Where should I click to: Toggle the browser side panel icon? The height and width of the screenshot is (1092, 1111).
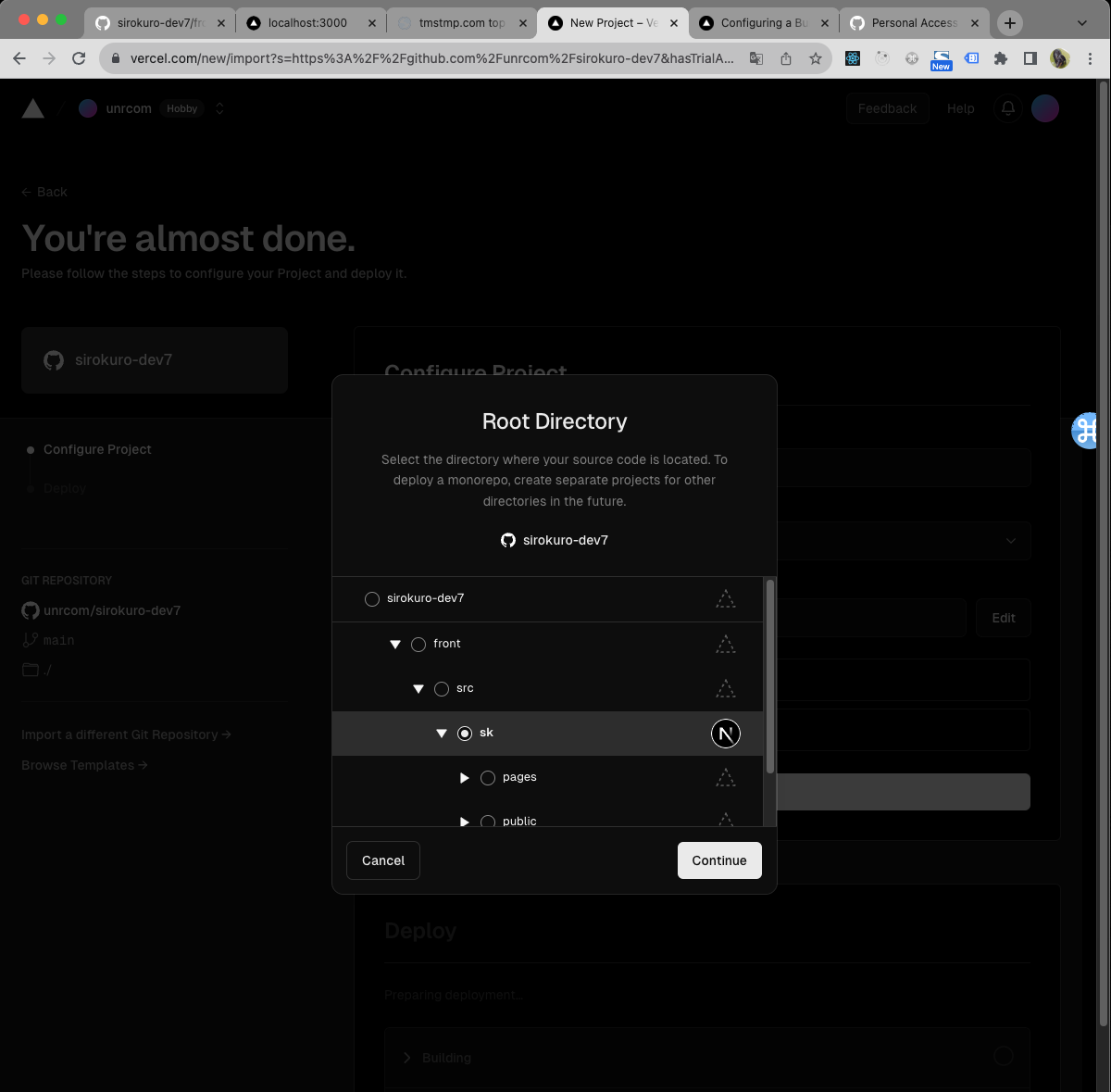pos(1030,58)
